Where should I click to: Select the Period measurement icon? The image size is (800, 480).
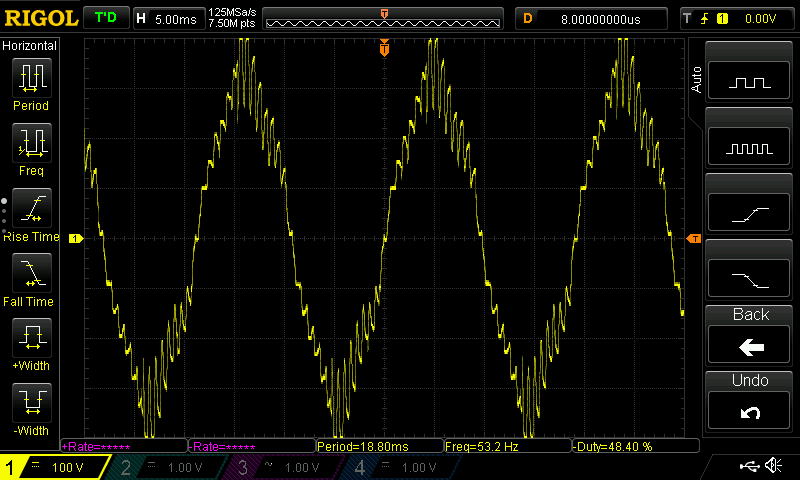pos(32,78)
